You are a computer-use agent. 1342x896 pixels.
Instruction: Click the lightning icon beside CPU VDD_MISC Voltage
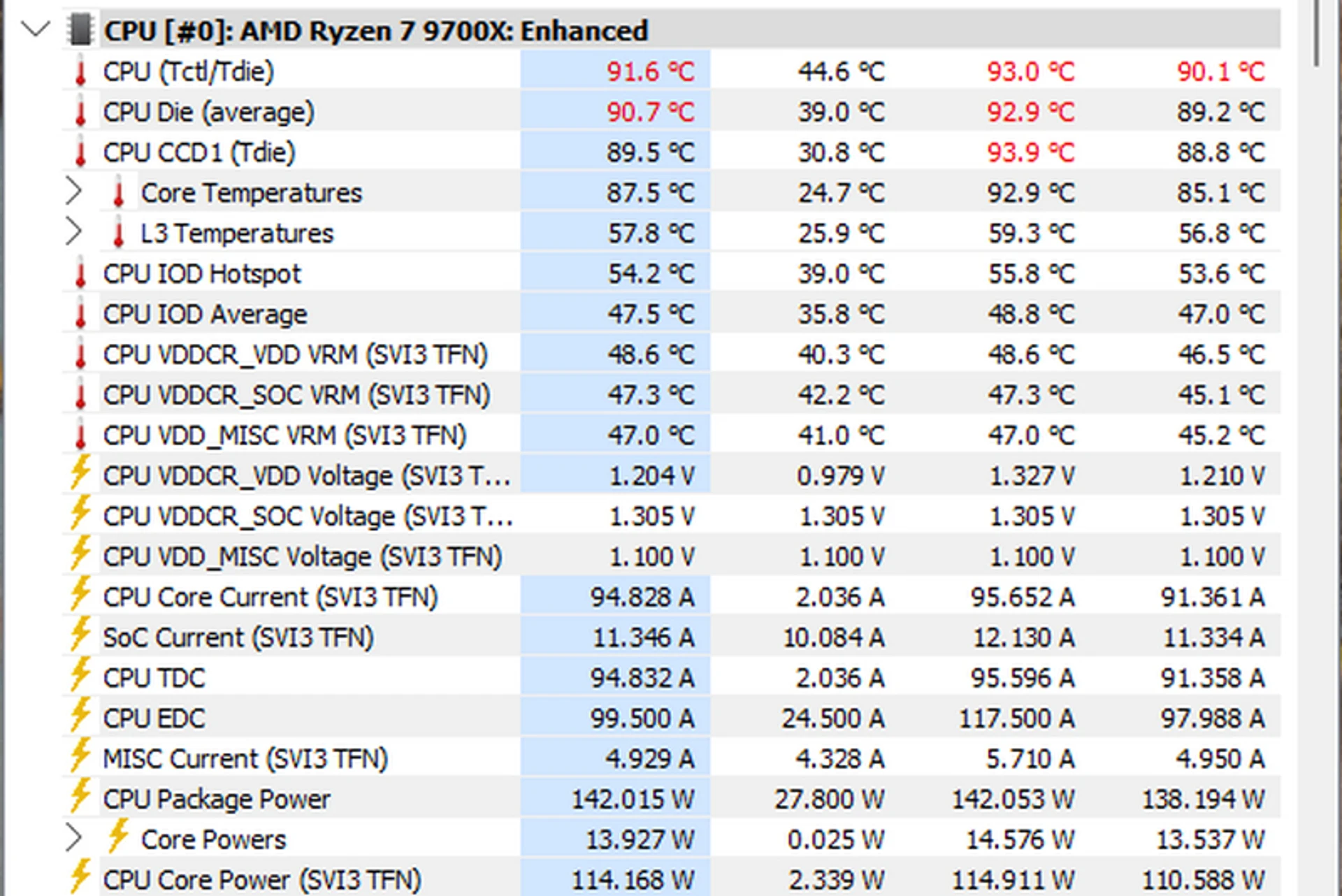click(80, 554)
